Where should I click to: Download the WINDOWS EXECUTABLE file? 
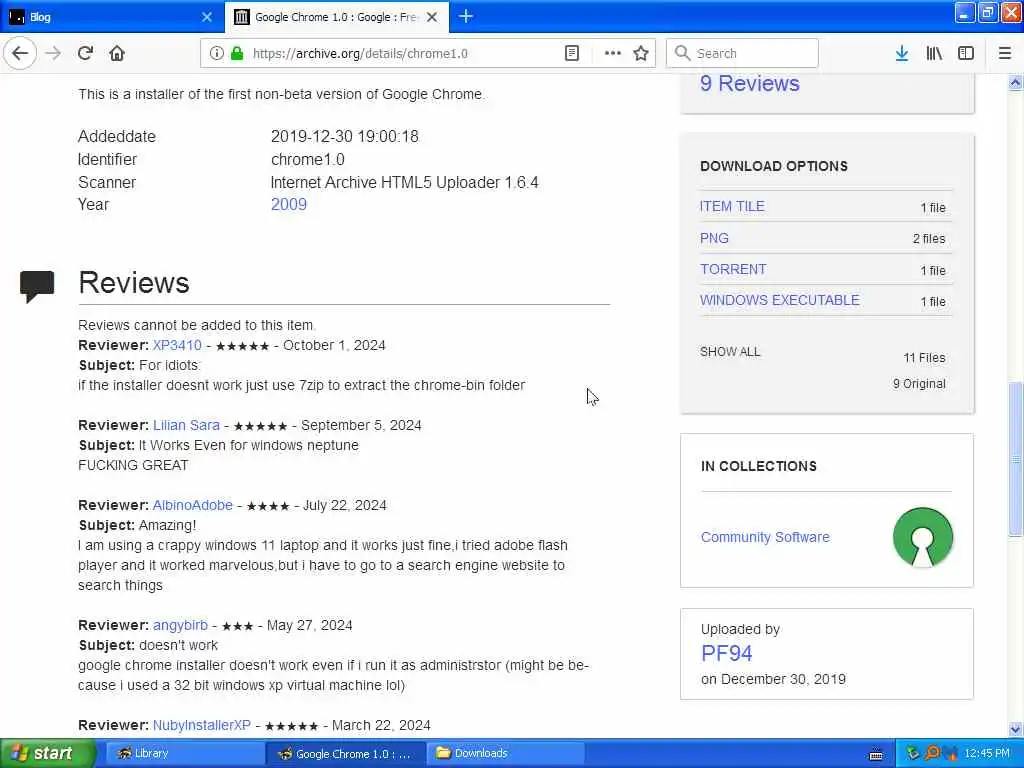pos(780,300)
